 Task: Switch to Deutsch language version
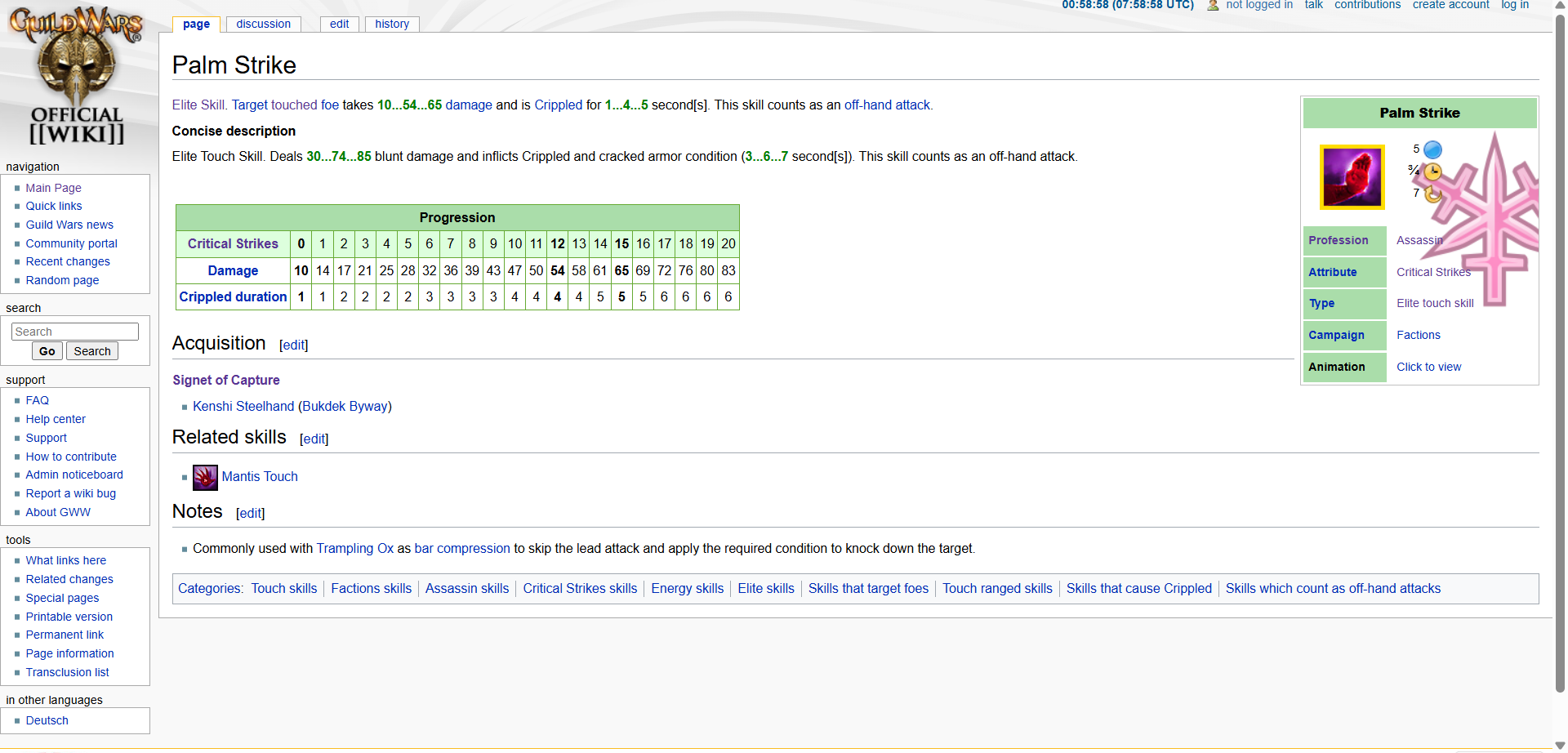[47, 720]
